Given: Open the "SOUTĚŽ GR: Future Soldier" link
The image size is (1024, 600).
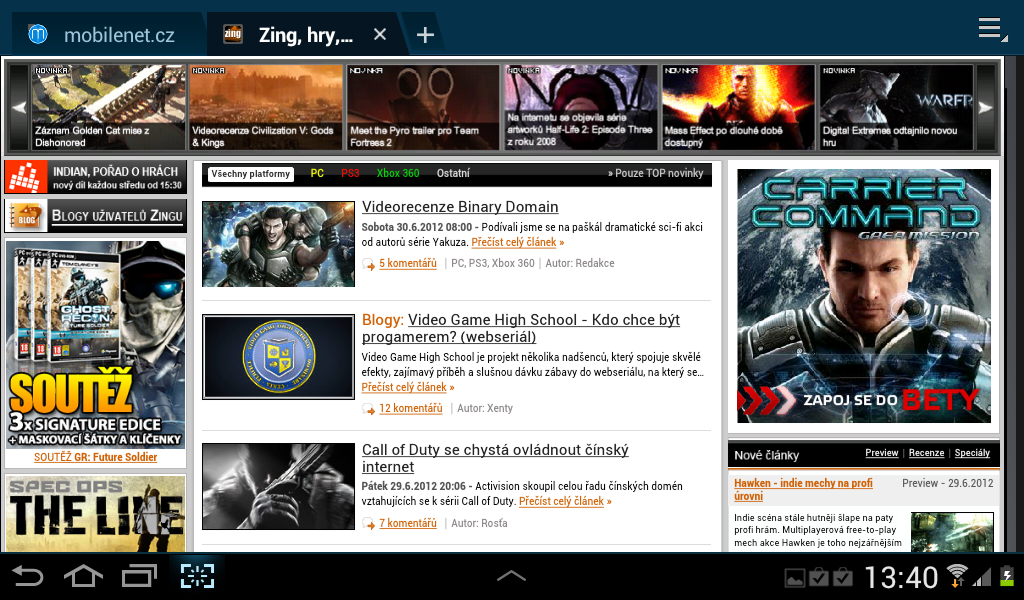Looking at the screenshot, I should (x=95, y=457).
